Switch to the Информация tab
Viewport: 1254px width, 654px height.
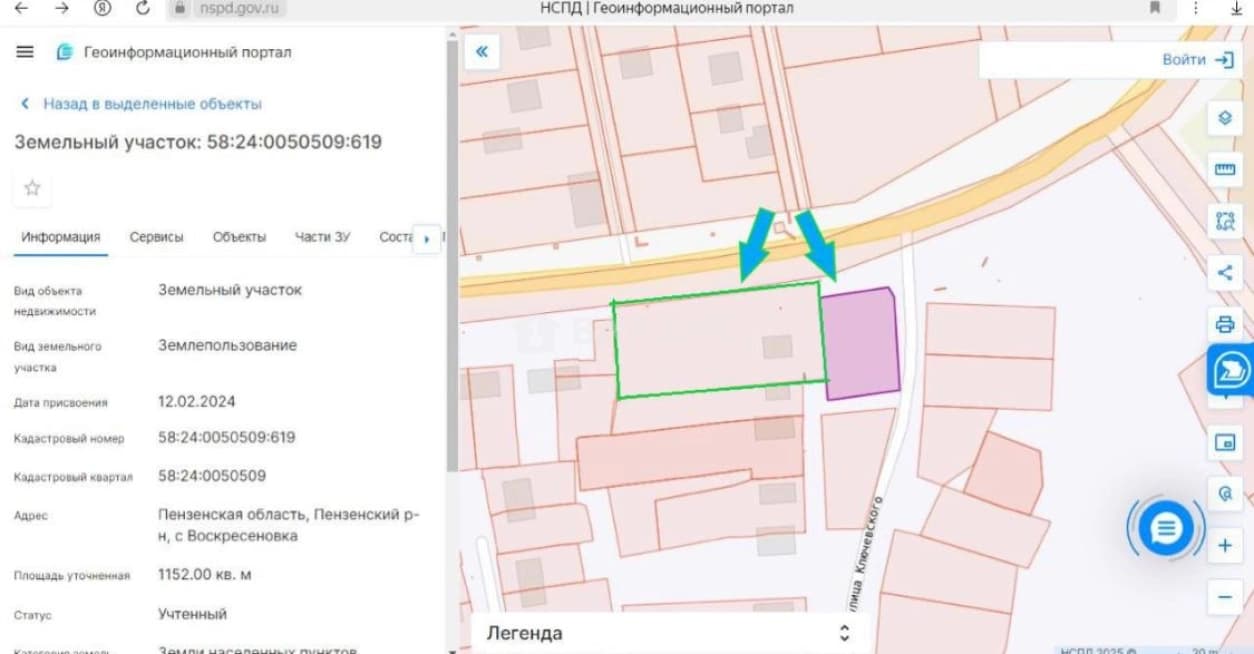tap(61, 237)
